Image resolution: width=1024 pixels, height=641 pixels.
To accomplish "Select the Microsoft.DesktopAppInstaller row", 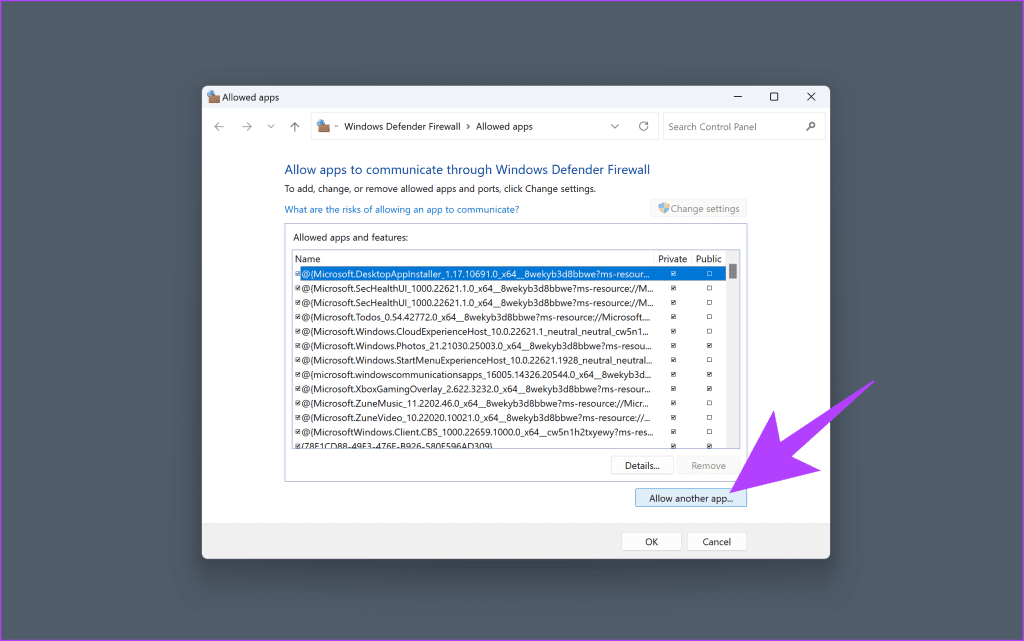I will (x=509, y=274).
